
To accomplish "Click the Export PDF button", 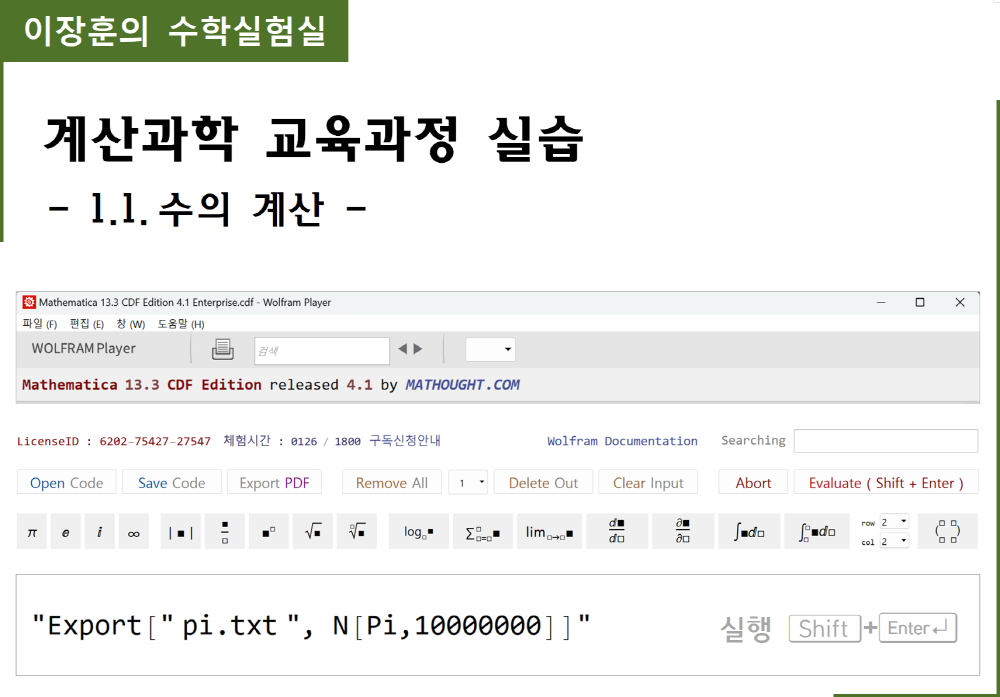I will click(274, 483).
